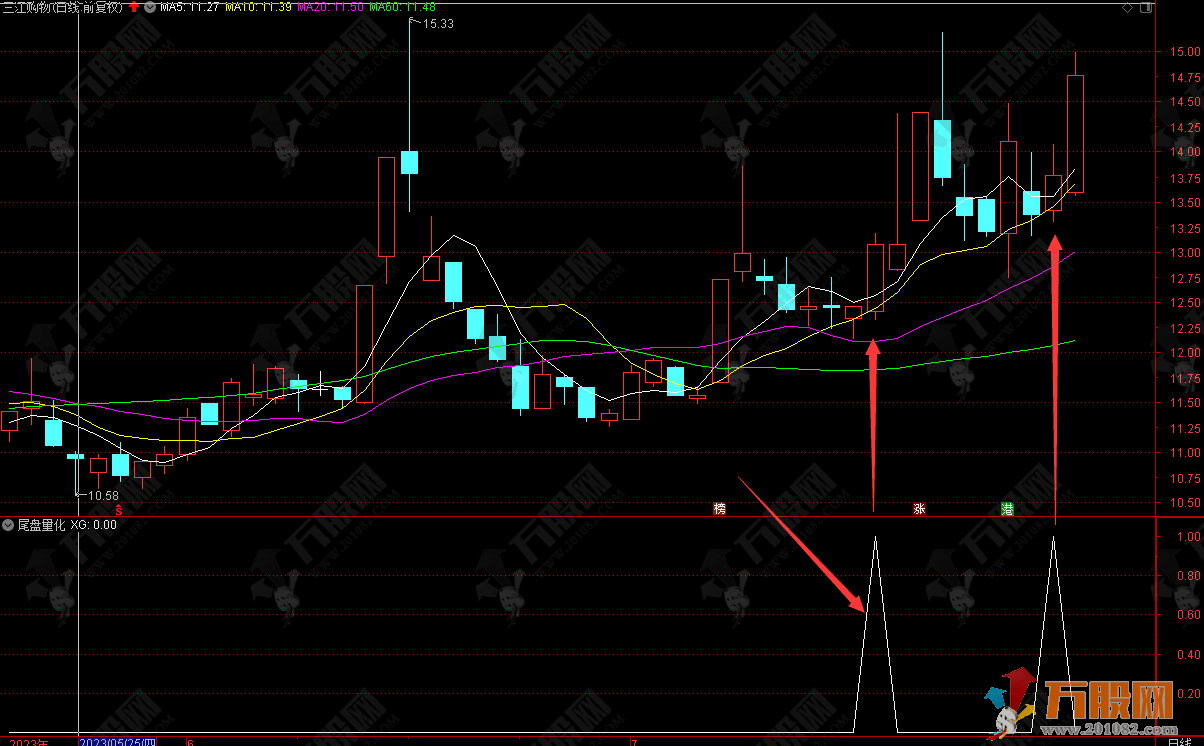The width and height of the screenshot is (1204, 746).
Task: Click the 尾盘量化 indicator name
Action: (x=41, y=524)
